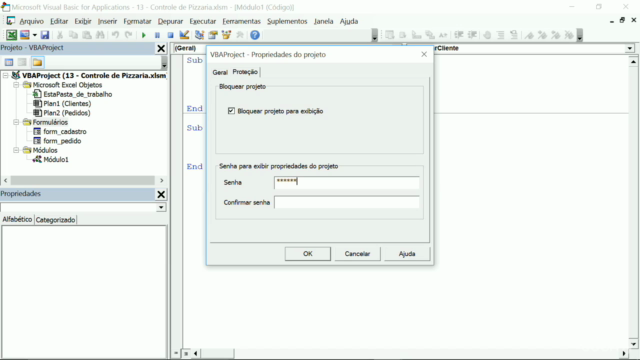Switch to Categorizado properties tab
This screenshot has width=640, height=360.
coord(56,220)
